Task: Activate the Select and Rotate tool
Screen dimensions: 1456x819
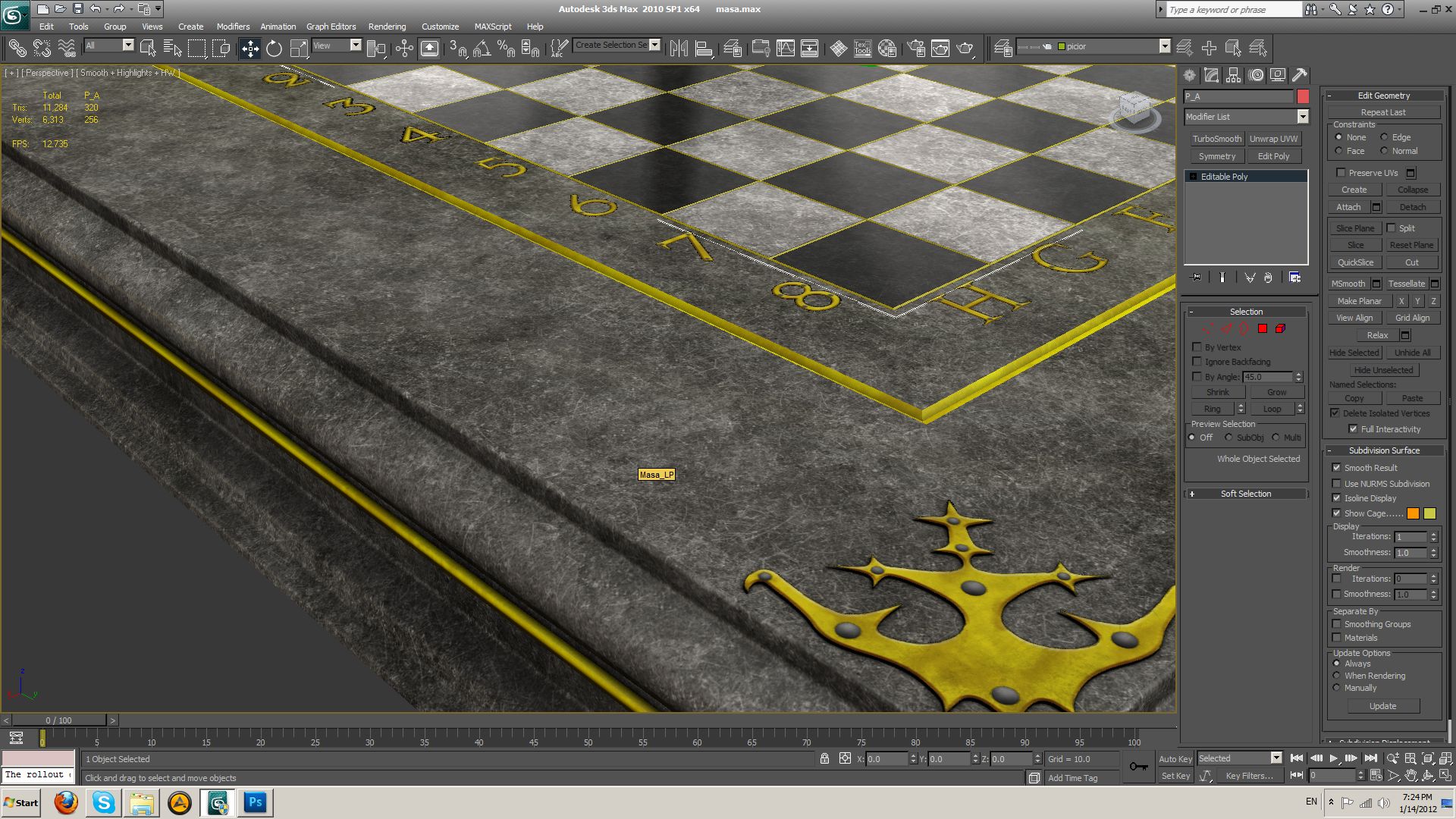Action: tap(274, 49)
